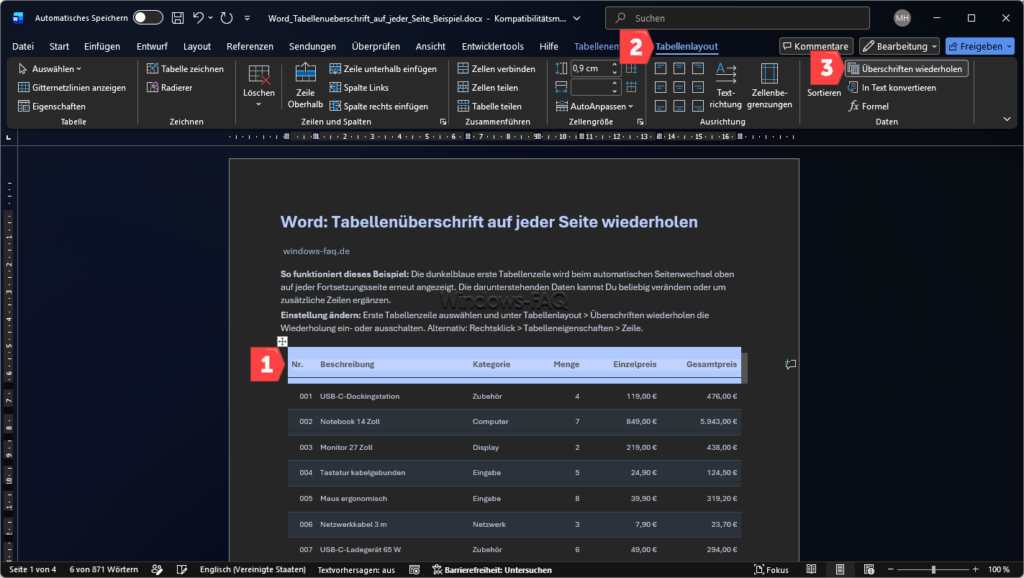Open the Quick Access customize dropdown
The image size is (1024, 578).
[247, 18]
